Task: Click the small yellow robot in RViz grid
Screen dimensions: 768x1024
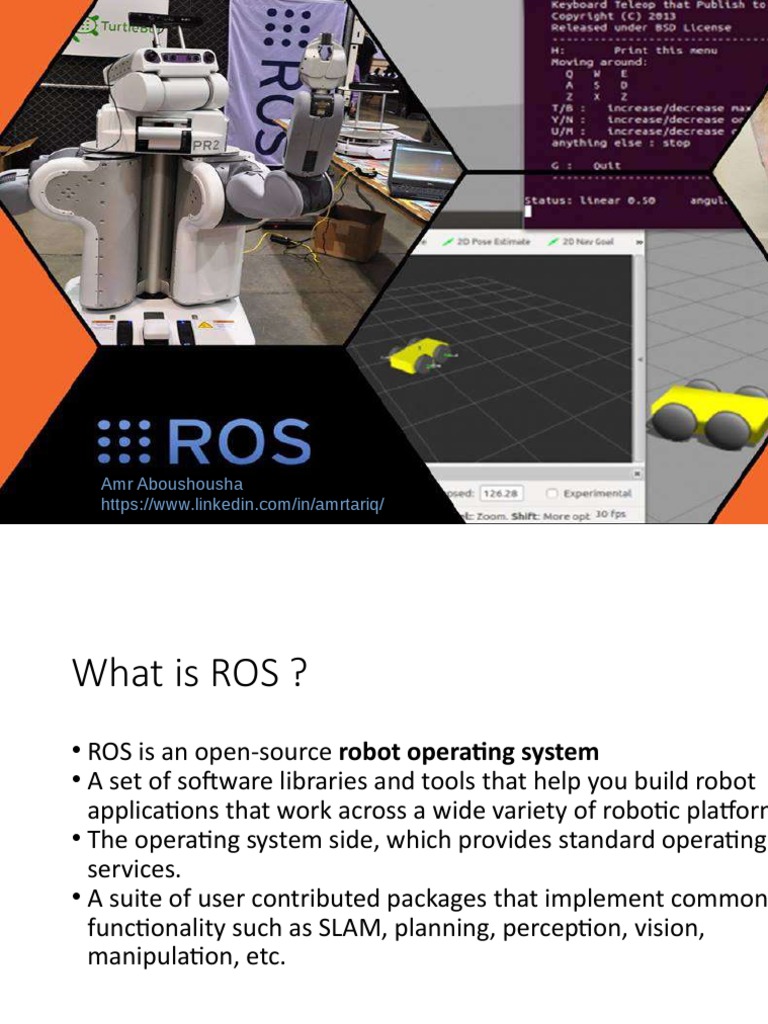Action: click(420, 356)
